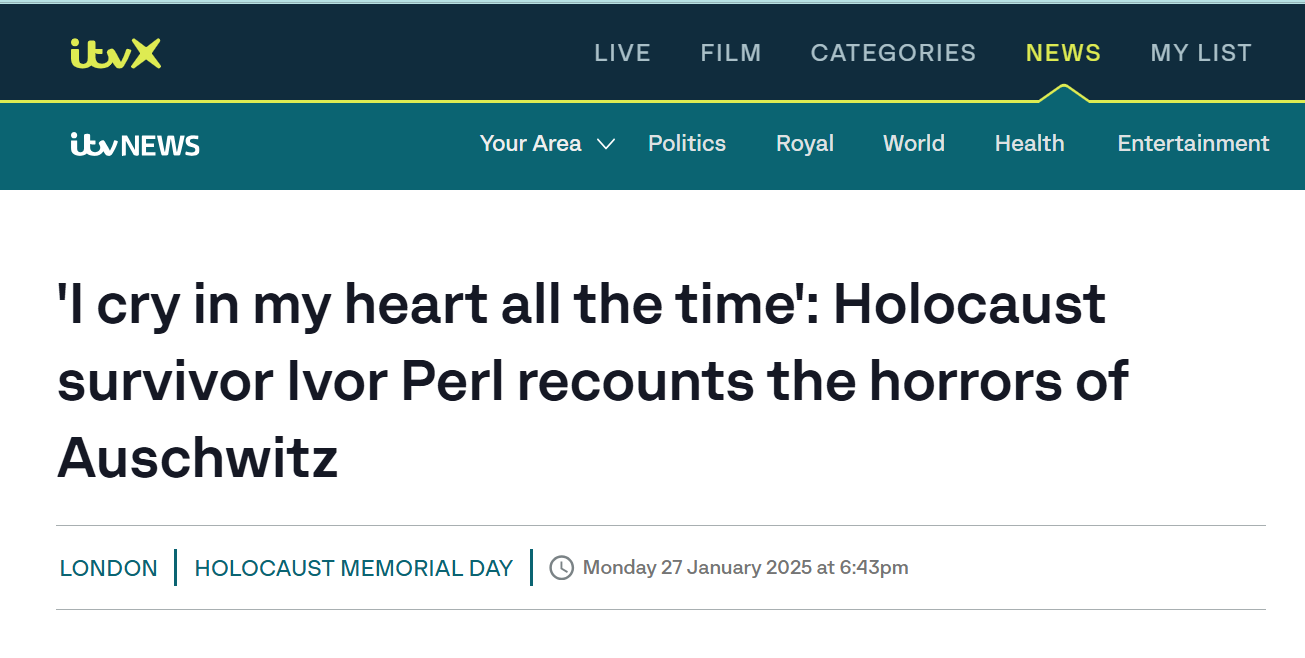Expand the Your Area chevron arrow
This screenshot has width=1305, height=658.
pyautogui.click(x=606, y=144)
